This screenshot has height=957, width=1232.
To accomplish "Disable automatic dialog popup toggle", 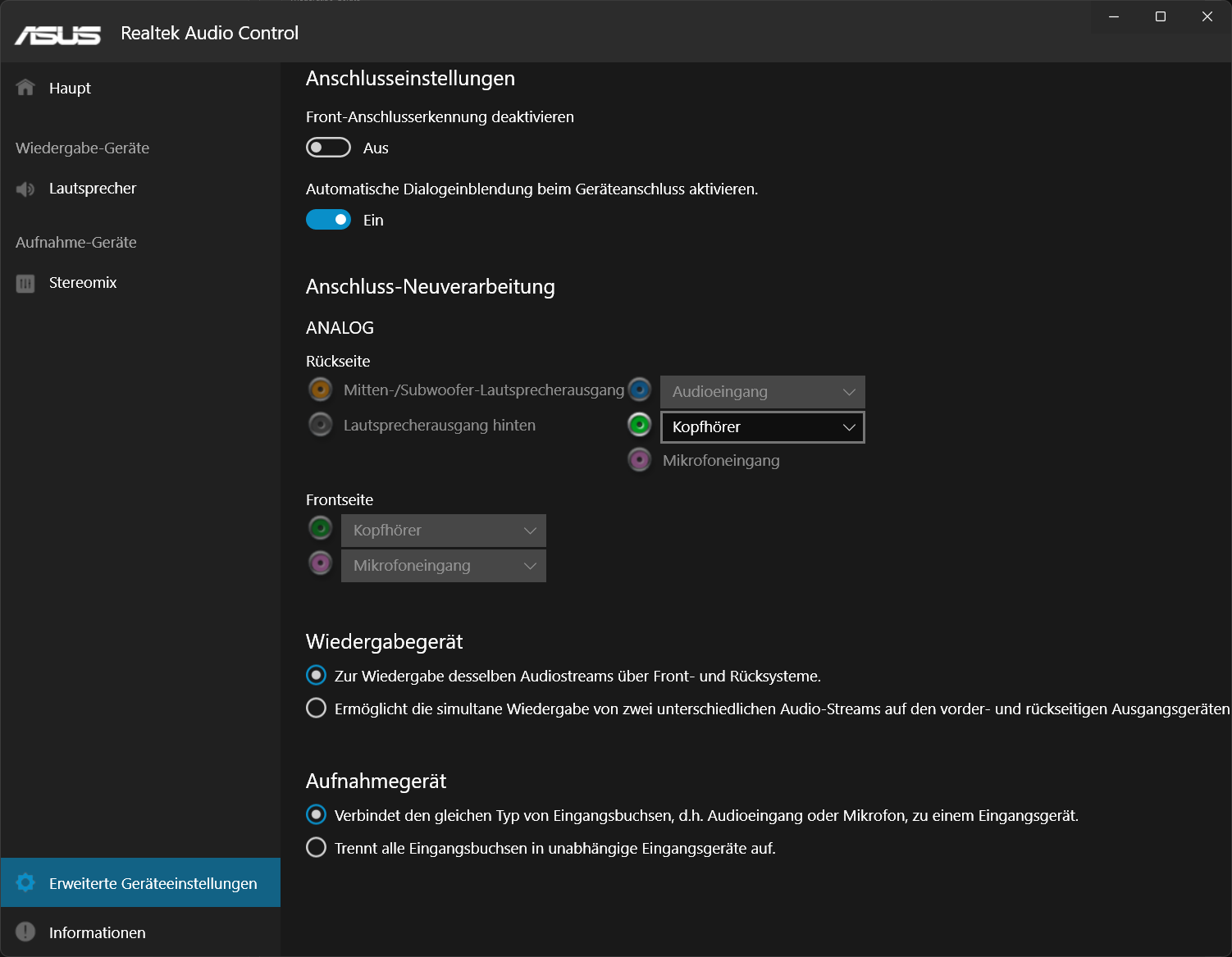I will [328, 220].
